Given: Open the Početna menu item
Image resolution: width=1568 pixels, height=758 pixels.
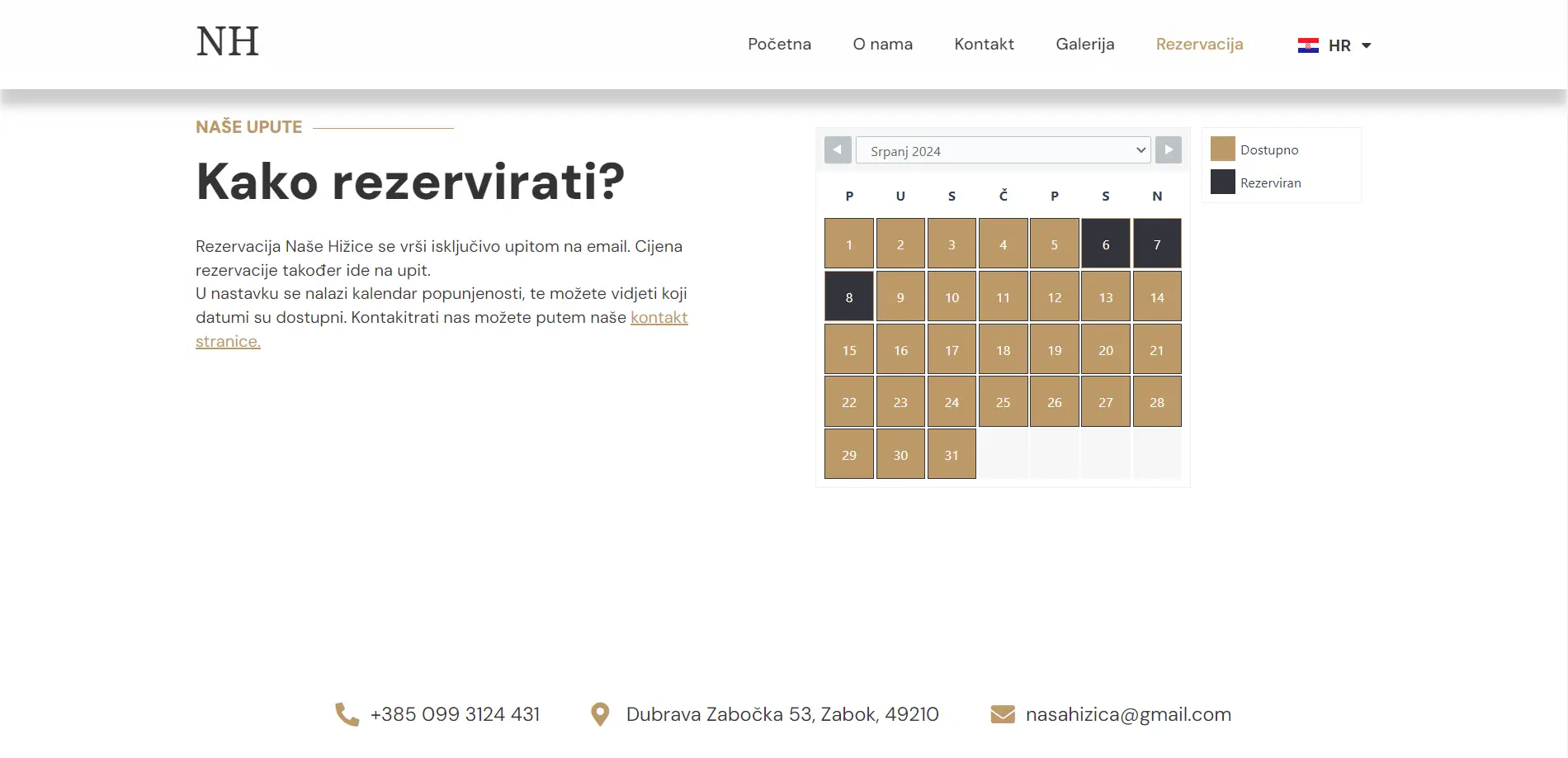Looking at the screenshot, I should point(779,45).
